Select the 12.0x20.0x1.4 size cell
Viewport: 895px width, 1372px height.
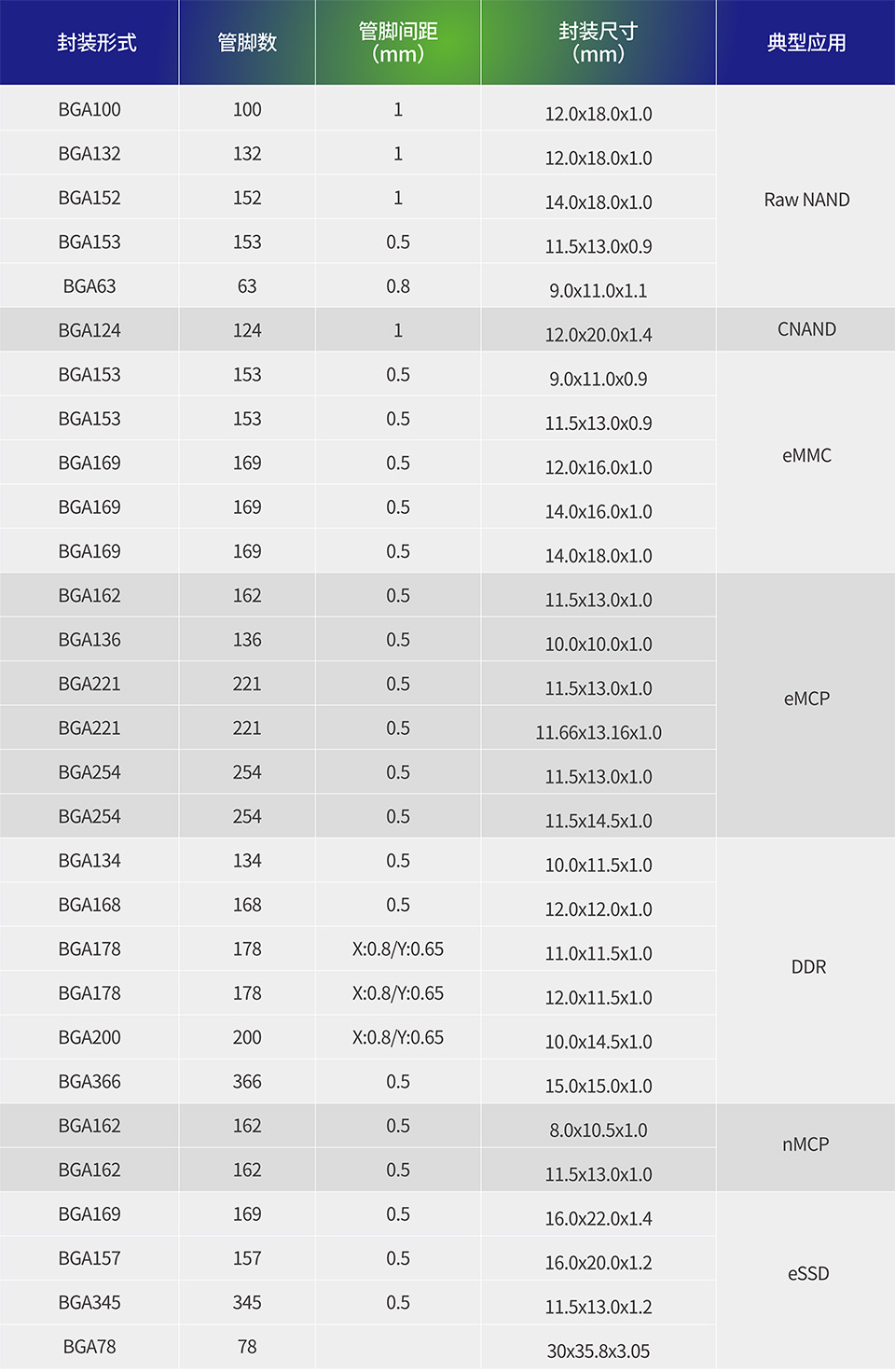coord(599,334)
